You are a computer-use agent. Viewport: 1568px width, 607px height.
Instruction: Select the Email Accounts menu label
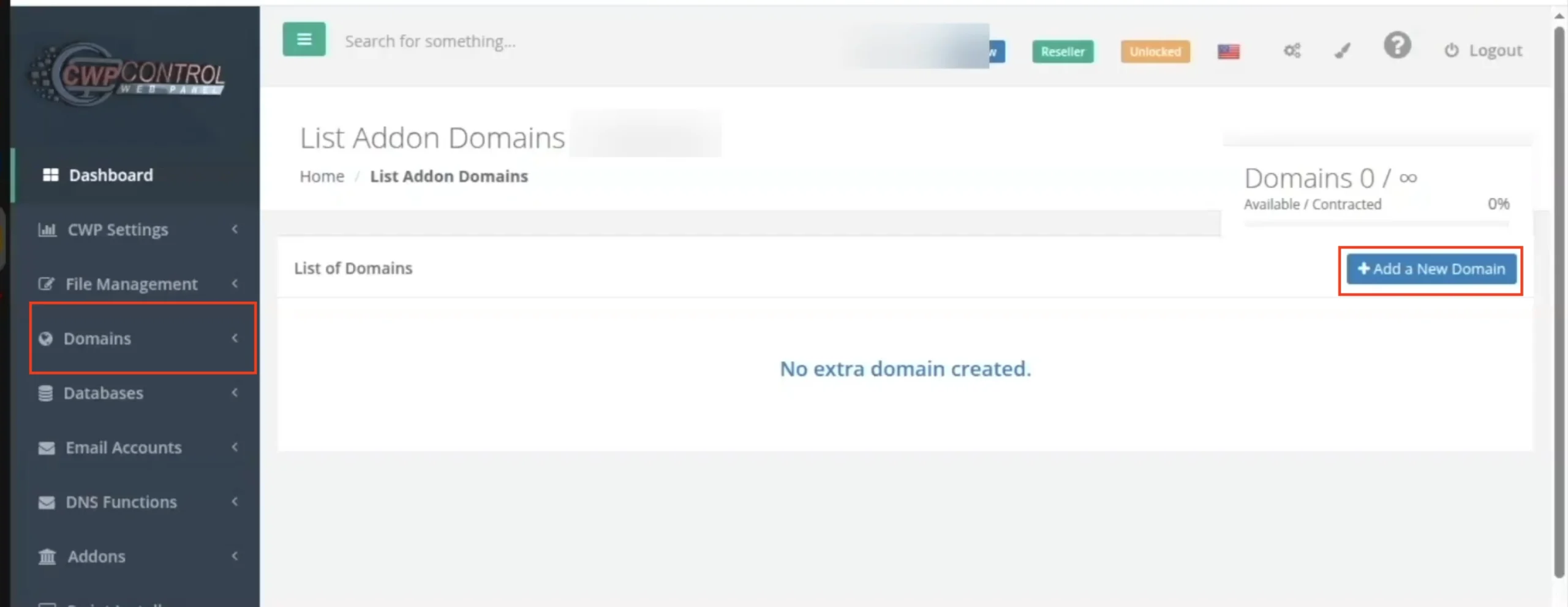click(x=124, y=448)
